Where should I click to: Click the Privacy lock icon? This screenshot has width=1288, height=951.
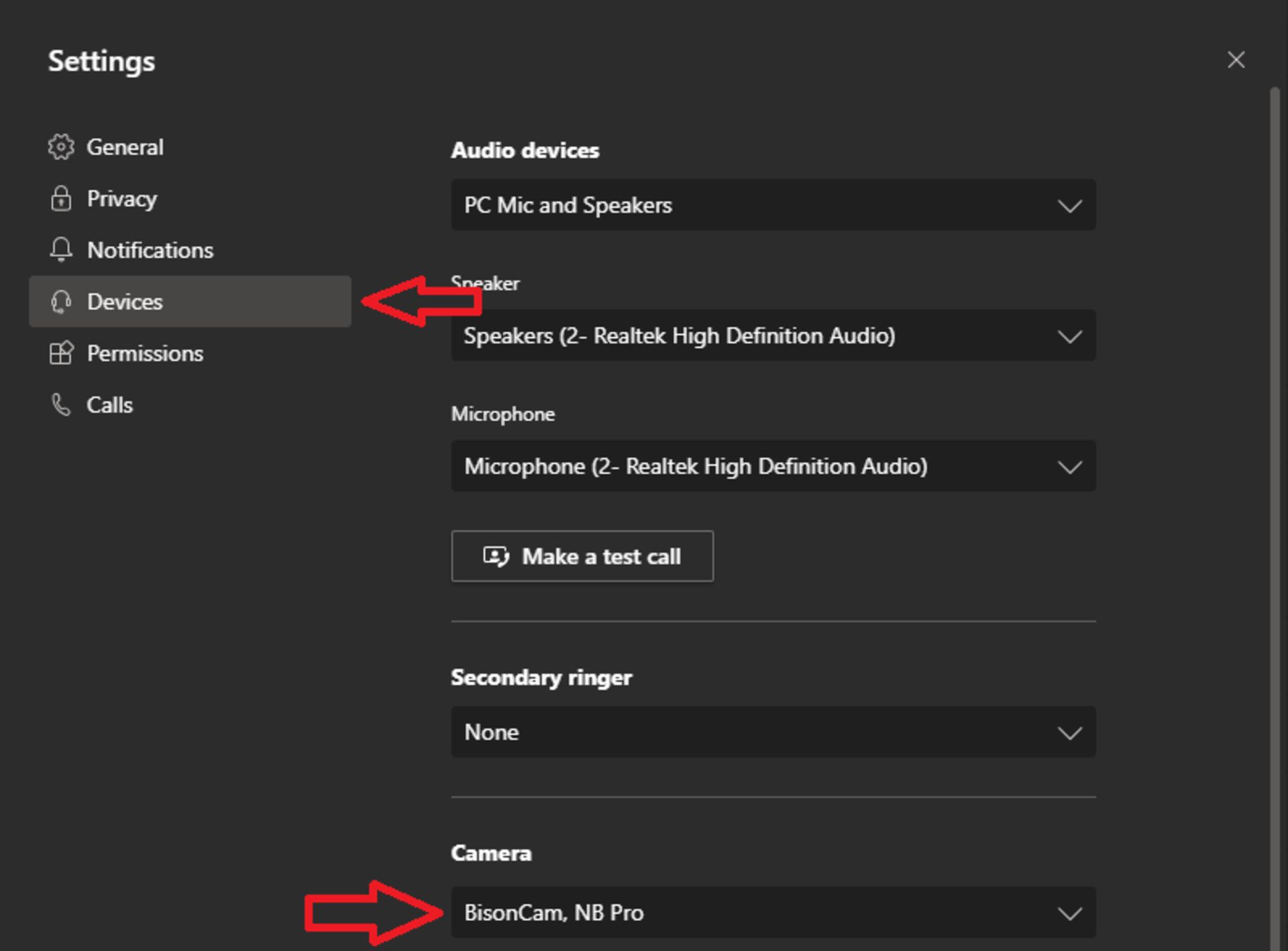pos(61,199)
